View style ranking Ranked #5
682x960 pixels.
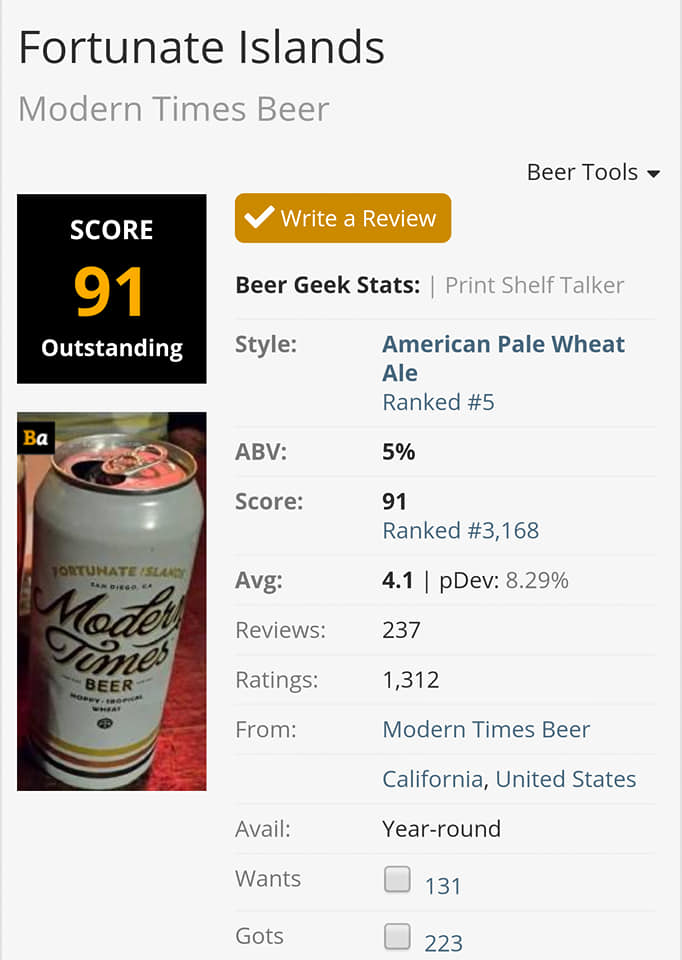(438, 402)
